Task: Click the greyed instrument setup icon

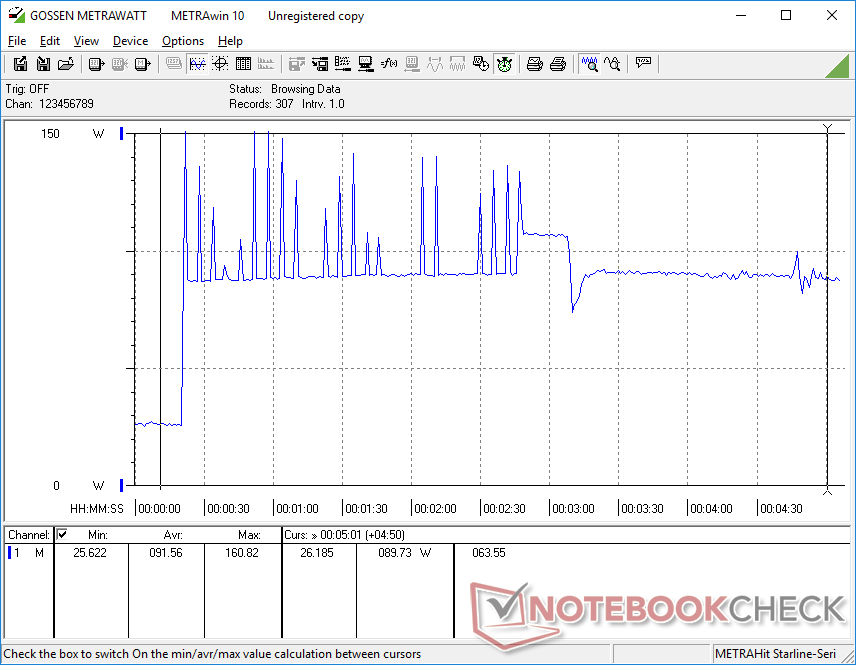Action: pyautogui.click(x=412, y=64)
